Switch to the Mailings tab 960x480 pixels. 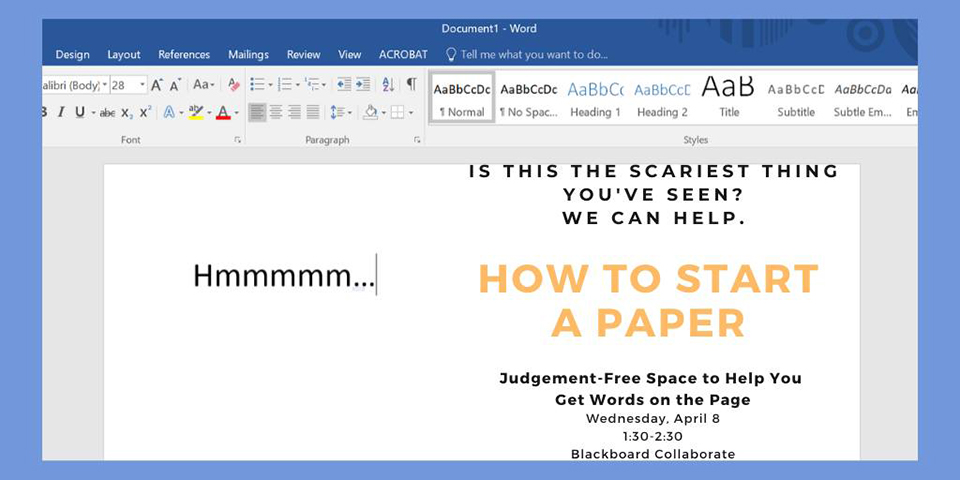pyautogui.click(x=249, y=54)
